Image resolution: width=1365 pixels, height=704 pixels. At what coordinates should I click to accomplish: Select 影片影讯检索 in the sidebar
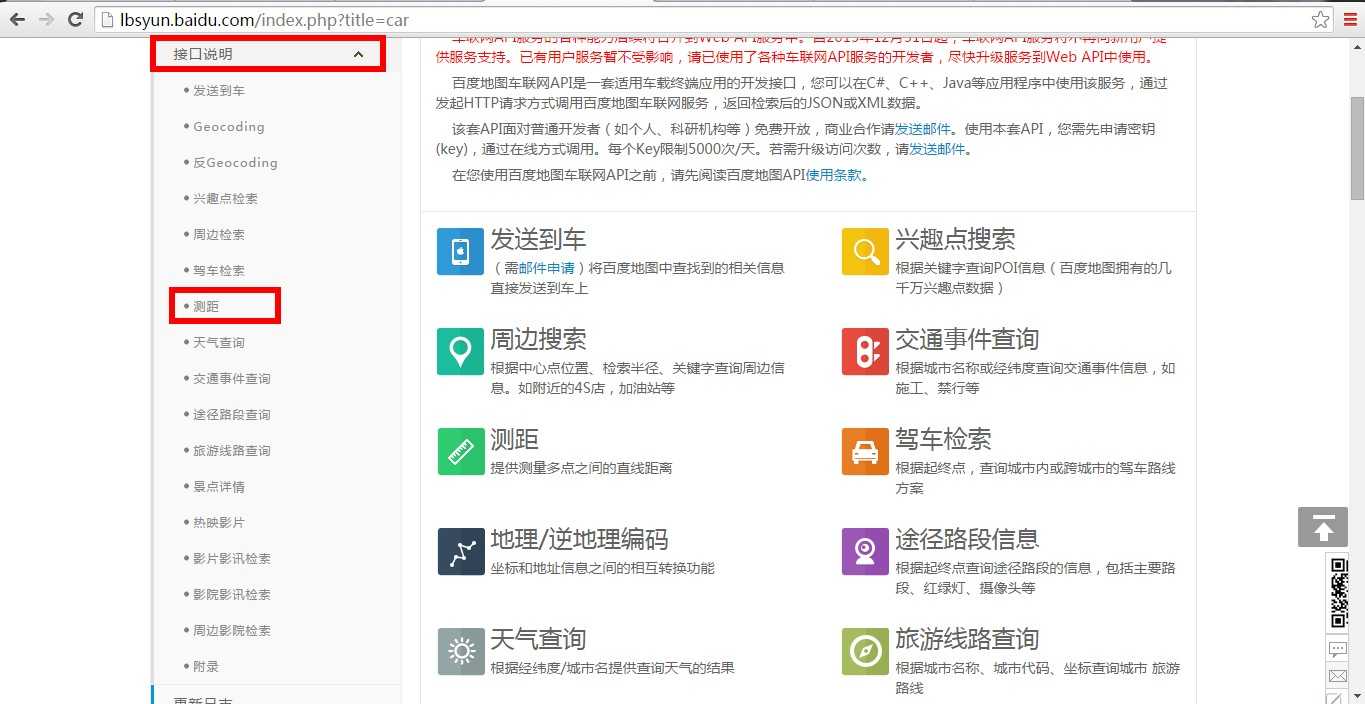click(x=231, y=559)
